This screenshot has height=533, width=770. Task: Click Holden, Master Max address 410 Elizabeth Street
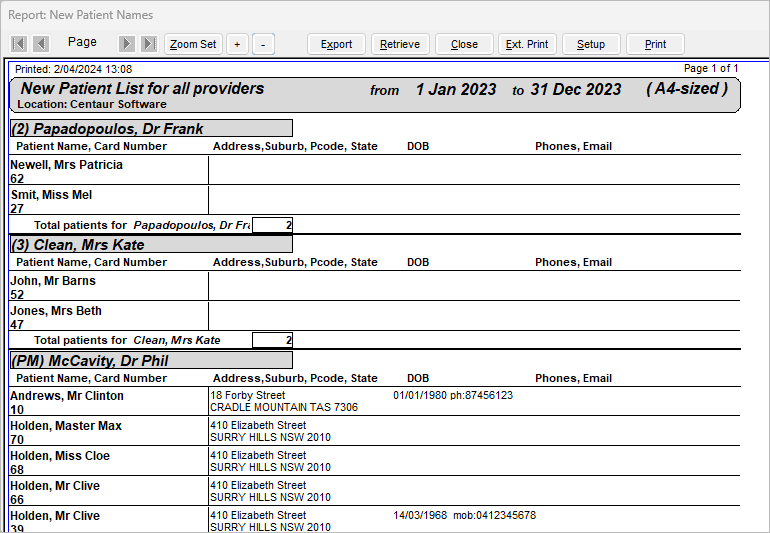tap(258, 425)
